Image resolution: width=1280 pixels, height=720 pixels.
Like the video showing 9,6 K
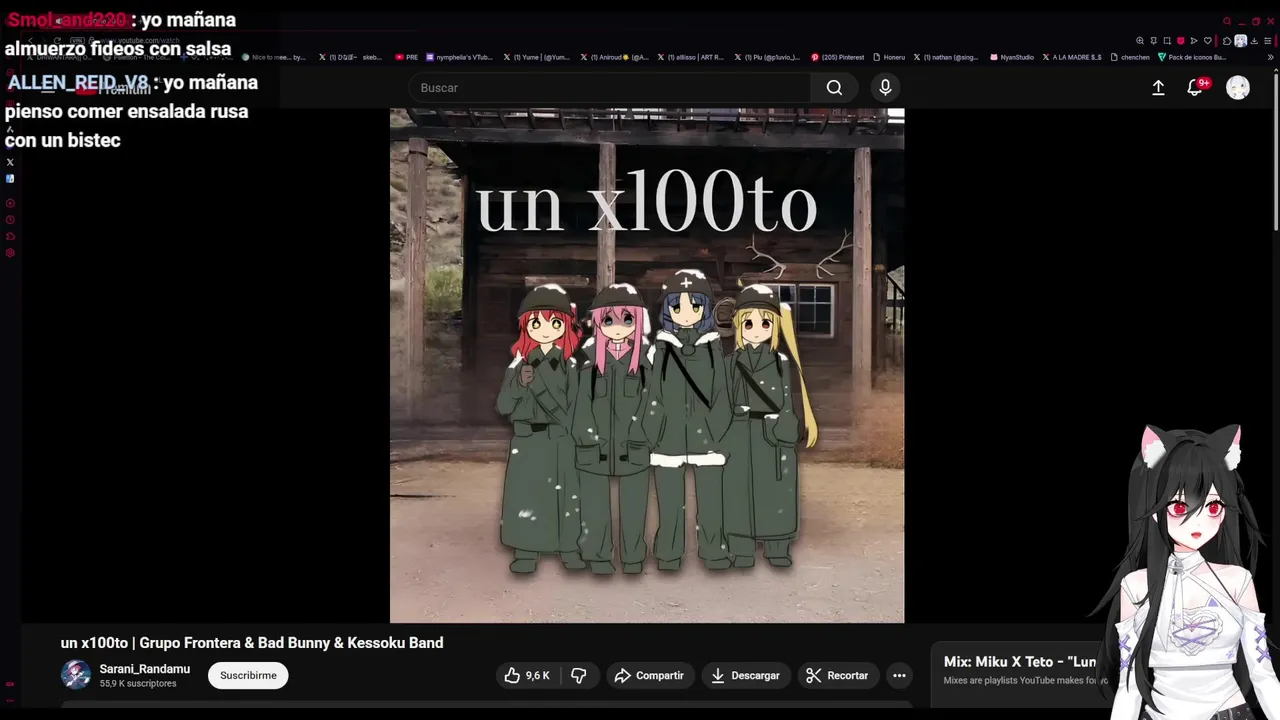(x=527, y=676)
